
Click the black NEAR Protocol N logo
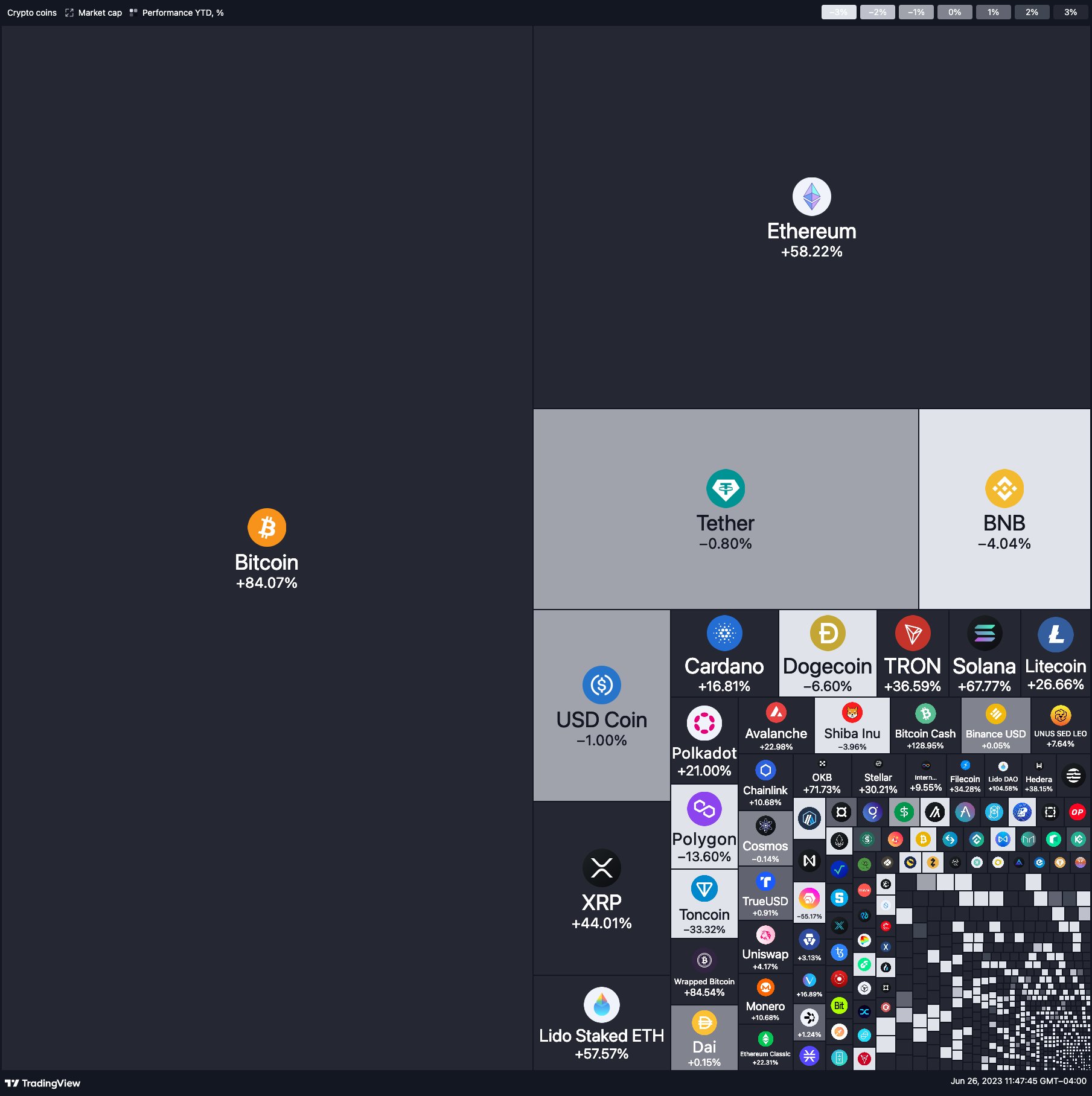809,861
